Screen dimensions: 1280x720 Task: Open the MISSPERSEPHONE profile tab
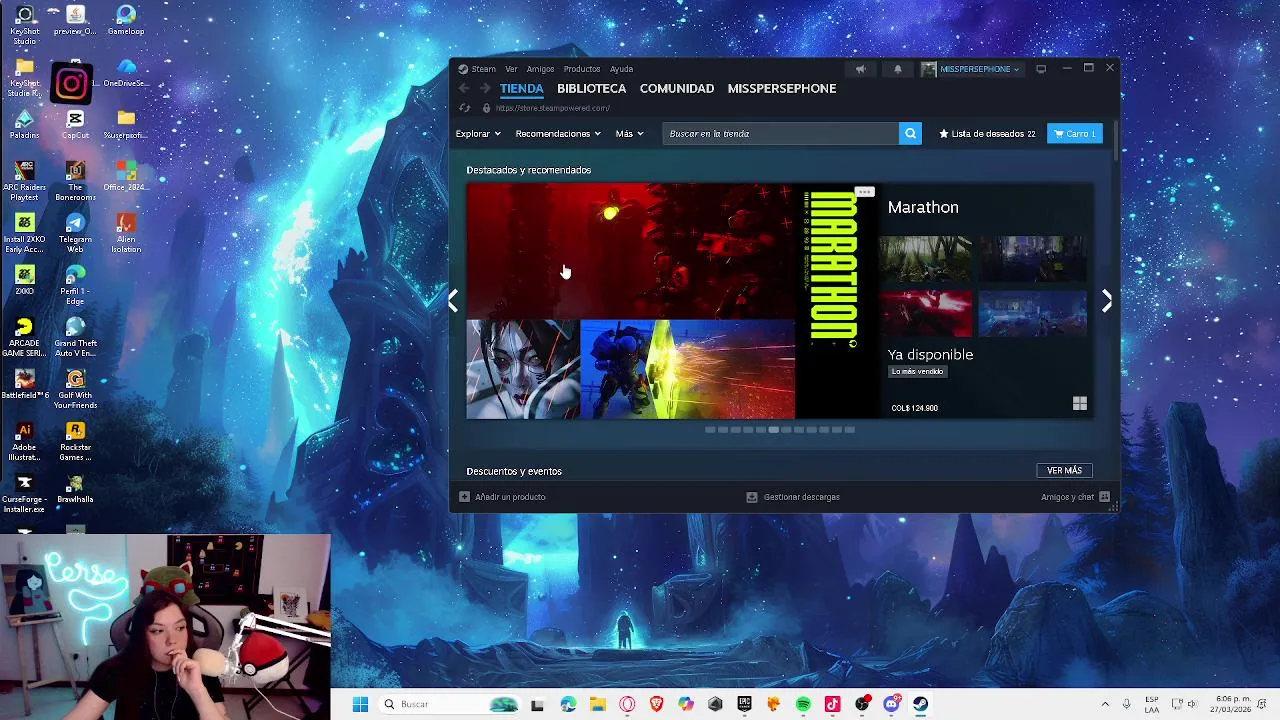pos(782,88)
